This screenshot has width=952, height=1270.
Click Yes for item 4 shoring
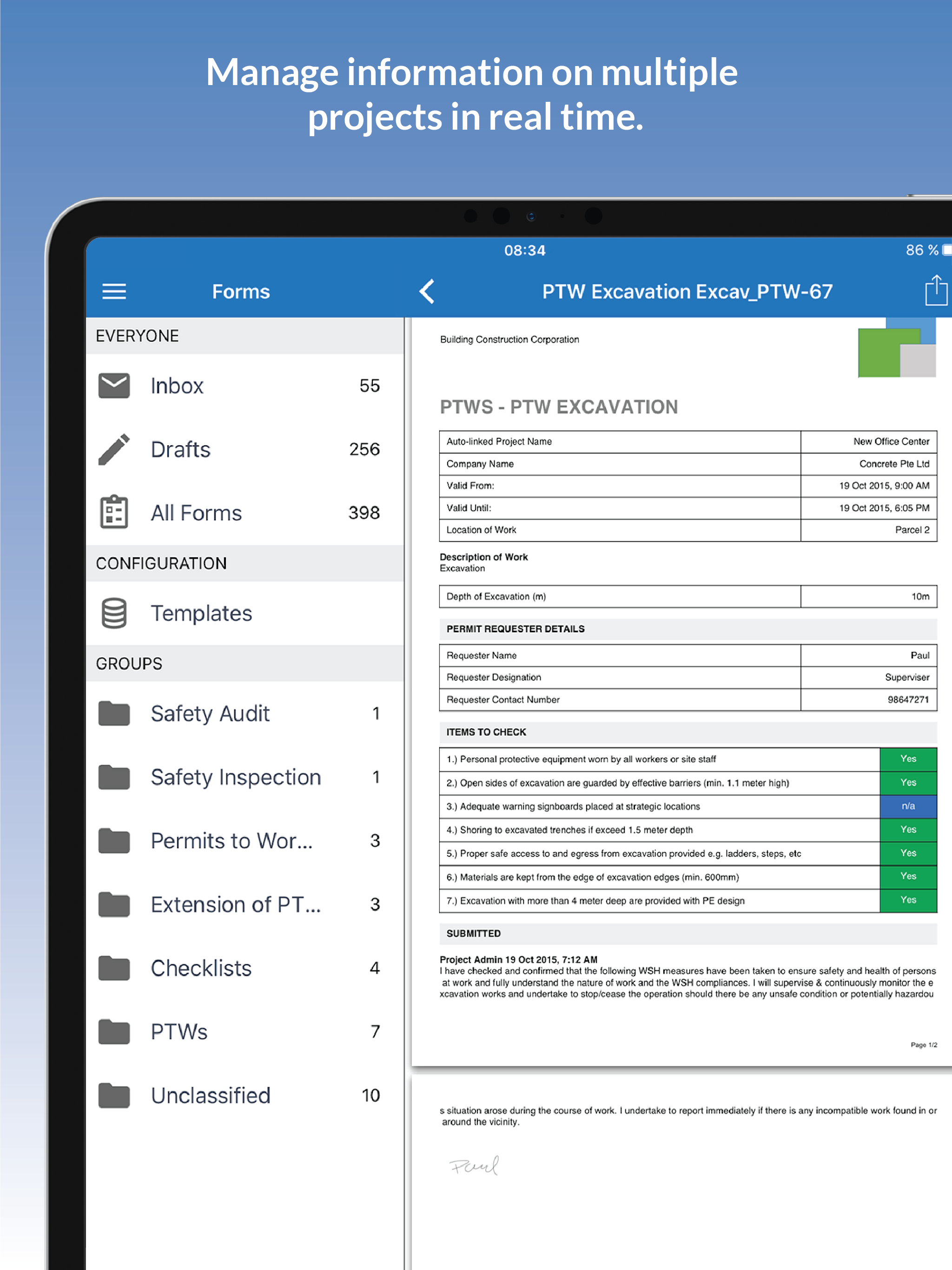point(908,830)
